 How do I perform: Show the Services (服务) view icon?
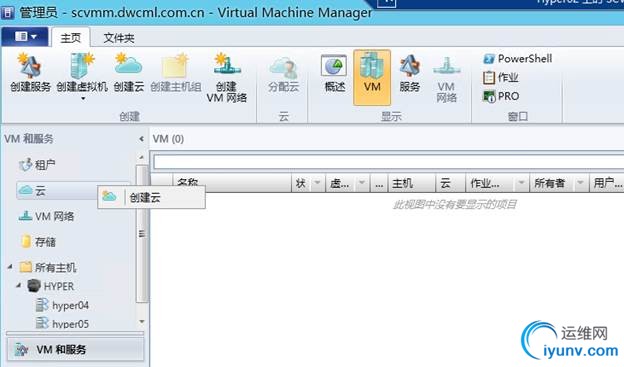tap(410, 74)
